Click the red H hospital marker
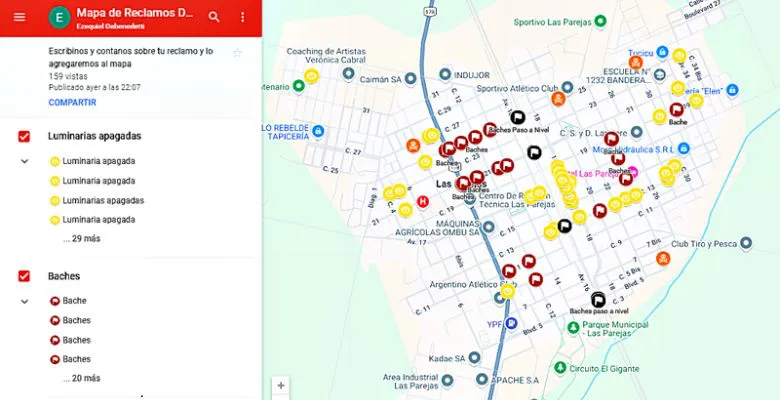Viewport: 780px width, 400px height. click(x=423, y=201)
